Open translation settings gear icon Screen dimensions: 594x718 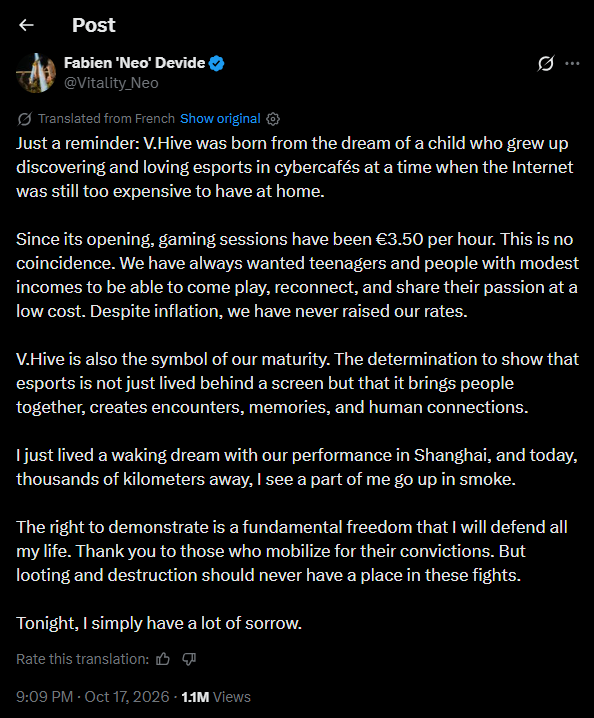(273, 119)
